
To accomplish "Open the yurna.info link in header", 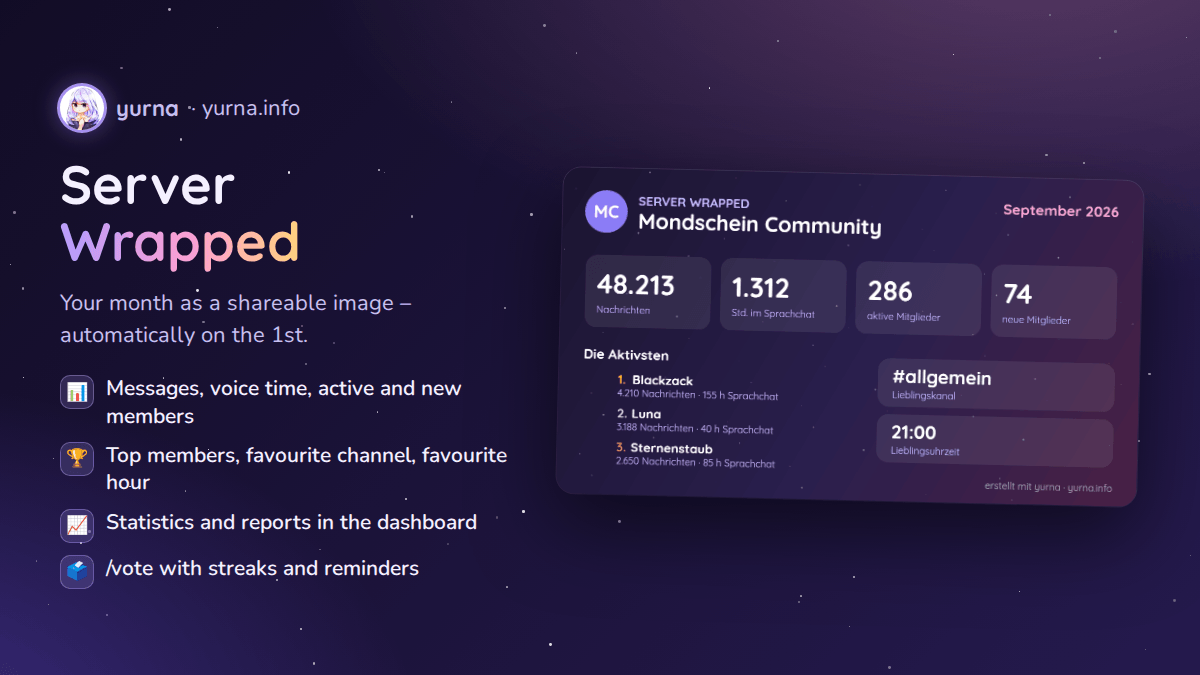I will pos(251,108).
